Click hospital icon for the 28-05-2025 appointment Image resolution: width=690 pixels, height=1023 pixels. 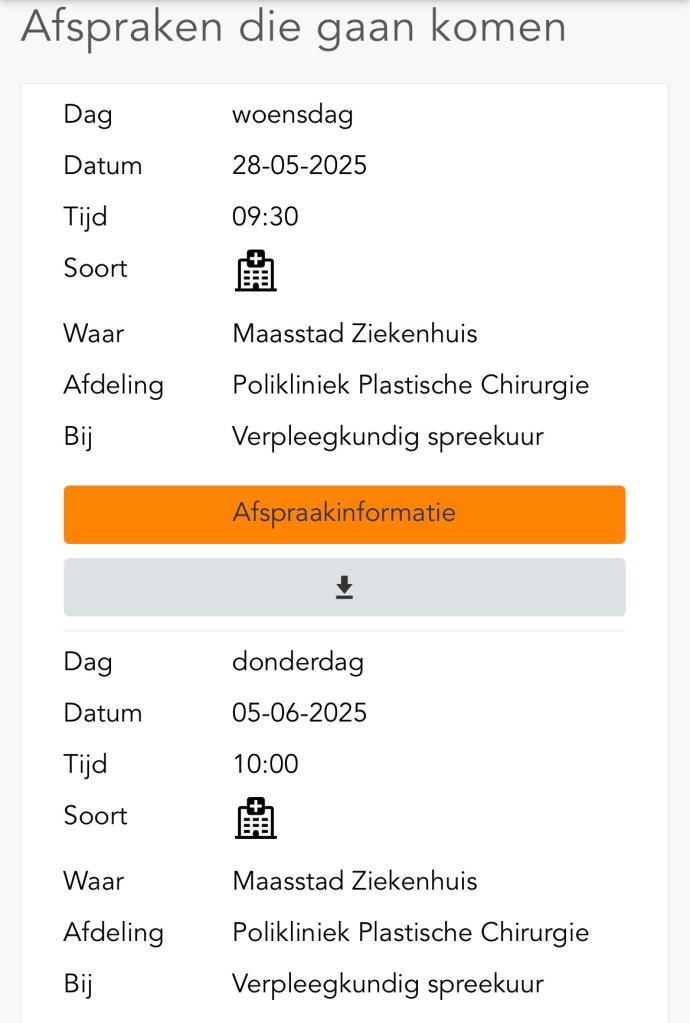point(255,270)
